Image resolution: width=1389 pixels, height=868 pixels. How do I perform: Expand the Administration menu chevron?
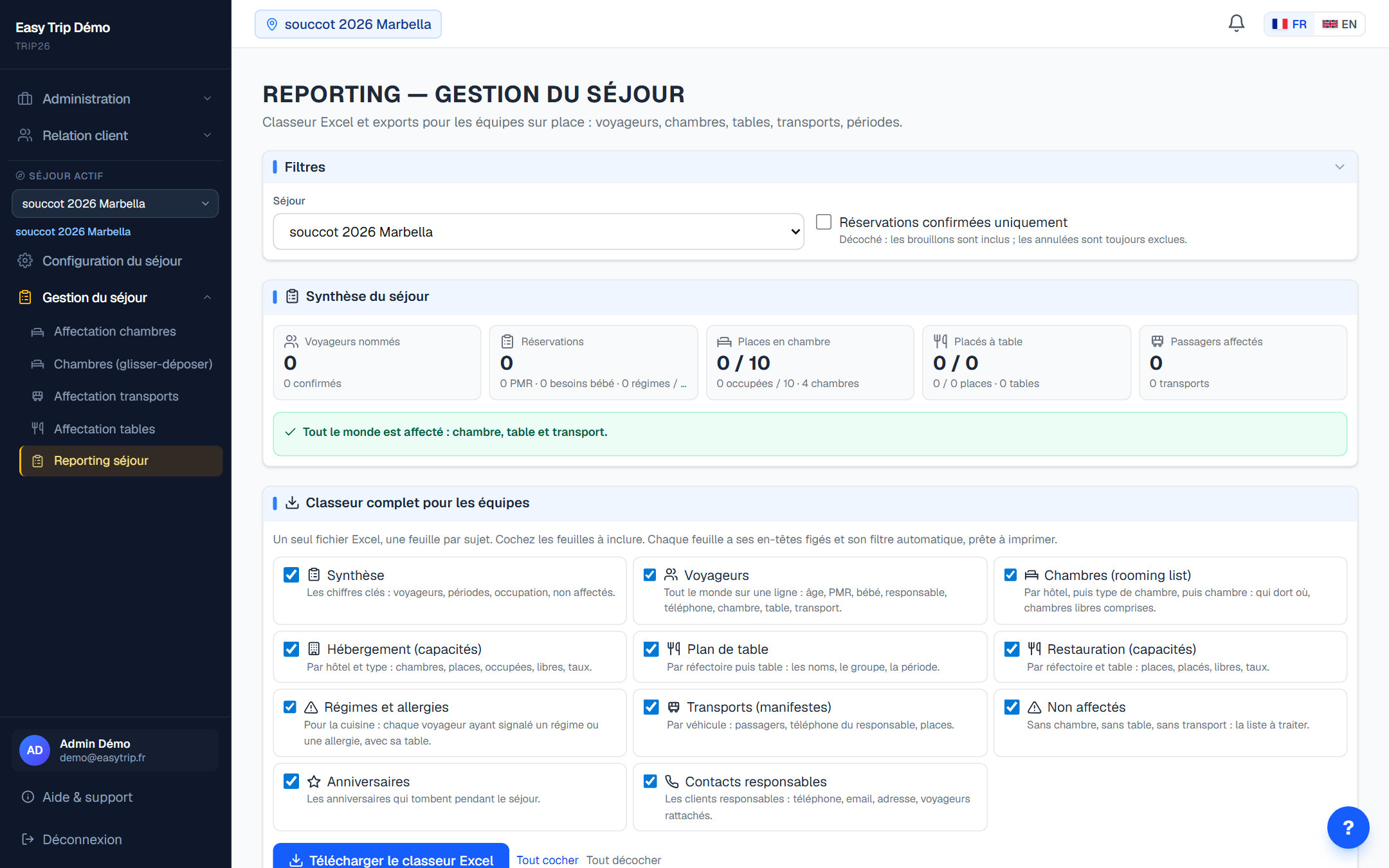207,98
